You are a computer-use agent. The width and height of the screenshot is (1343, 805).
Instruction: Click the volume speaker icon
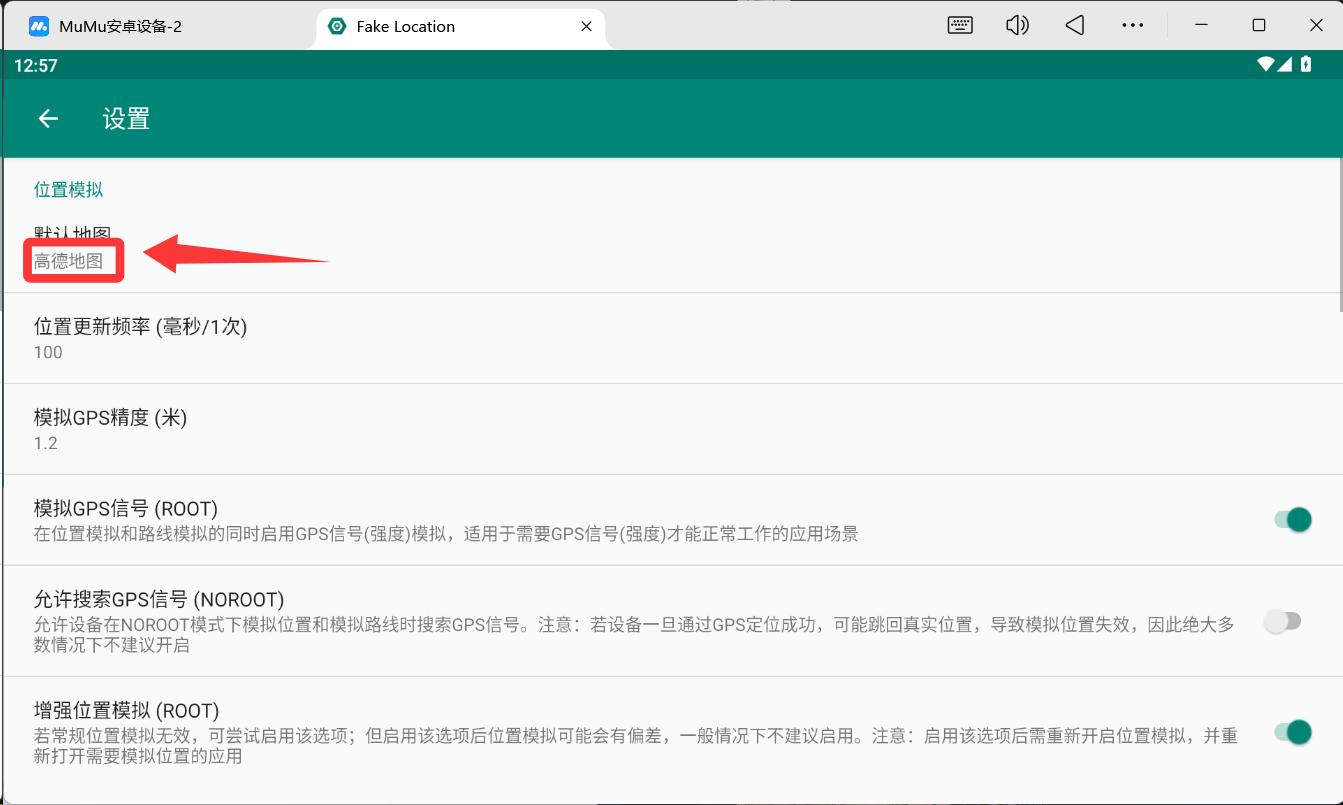[1017, 26]
